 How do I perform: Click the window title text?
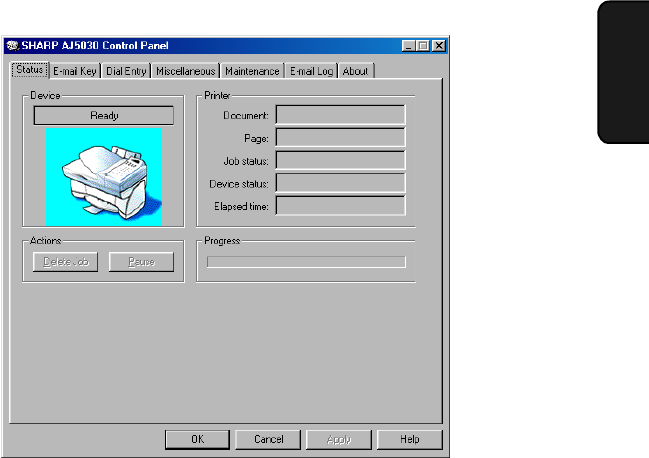(95, 46)
